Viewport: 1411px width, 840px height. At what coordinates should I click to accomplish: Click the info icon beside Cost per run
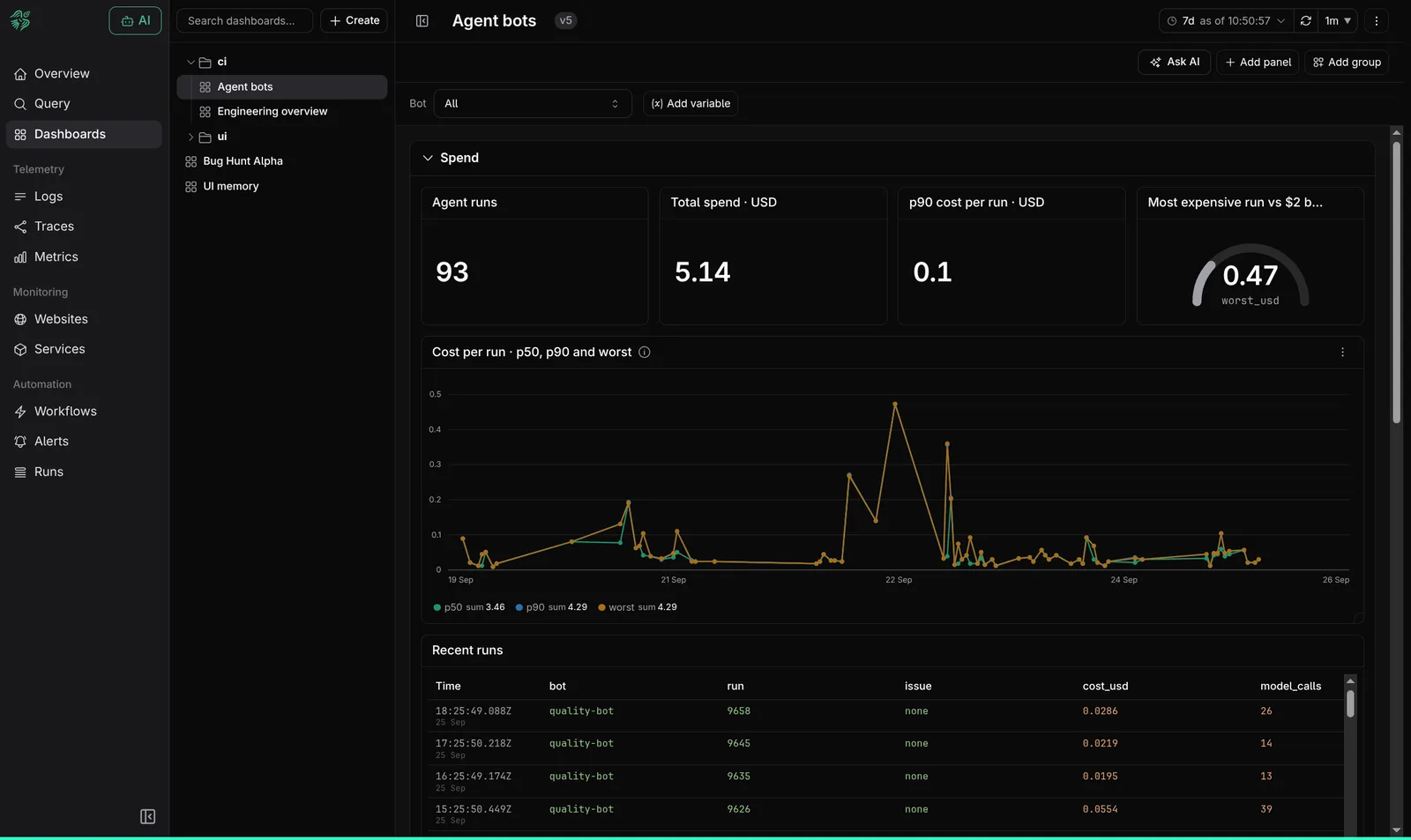coord(645,352)
